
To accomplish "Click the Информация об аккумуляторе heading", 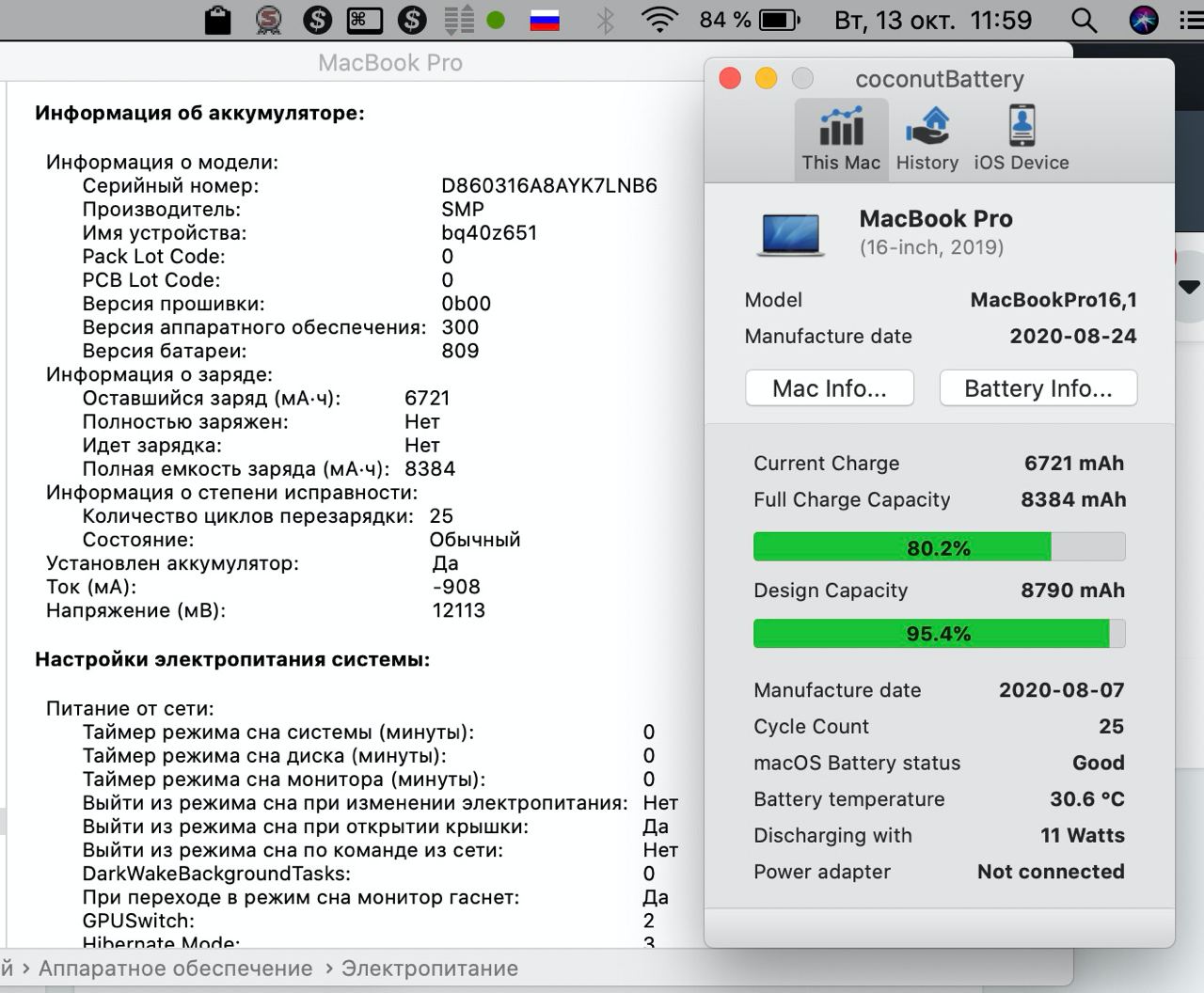I will tap(199, 113).
